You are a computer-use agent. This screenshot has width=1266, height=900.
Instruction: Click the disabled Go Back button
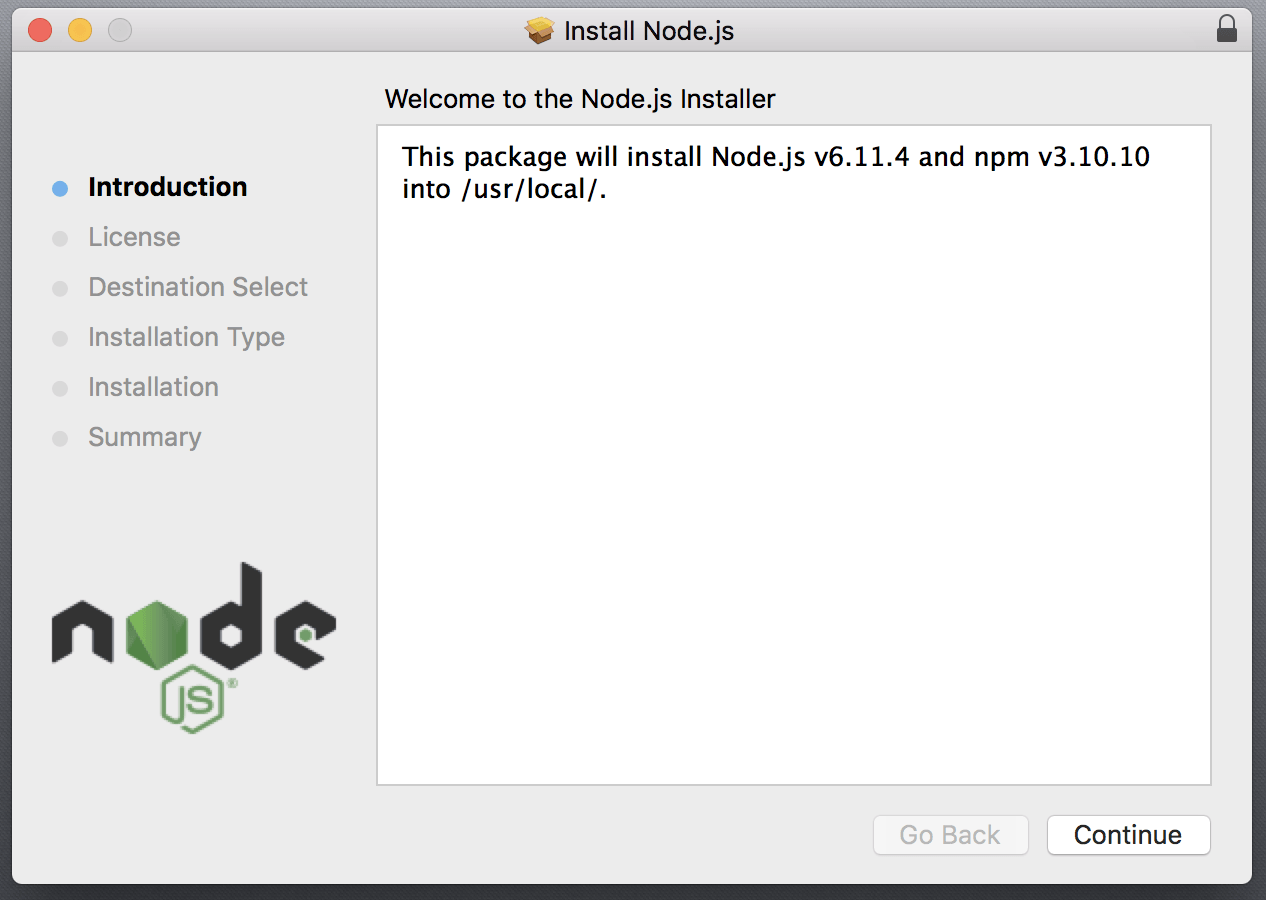click(x=950, y=835)
